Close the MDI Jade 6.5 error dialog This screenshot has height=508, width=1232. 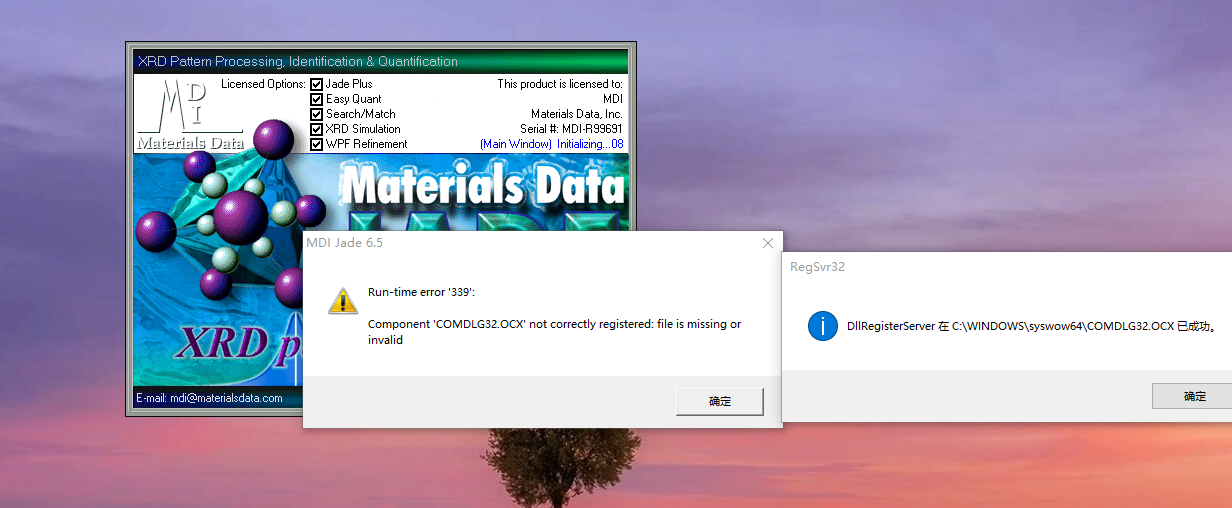pos(768,243)
